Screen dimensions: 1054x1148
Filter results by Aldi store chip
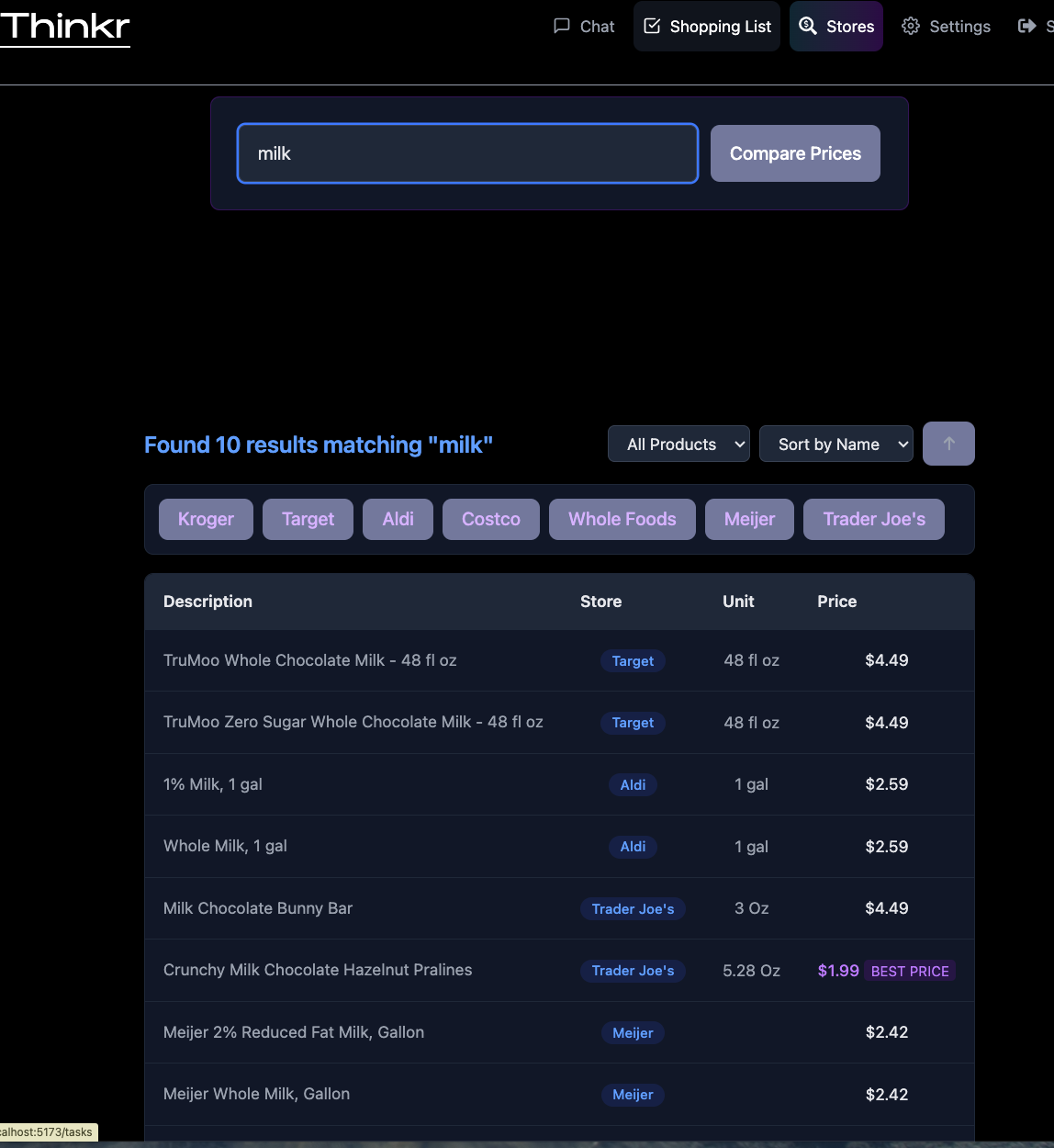point(398,520)
